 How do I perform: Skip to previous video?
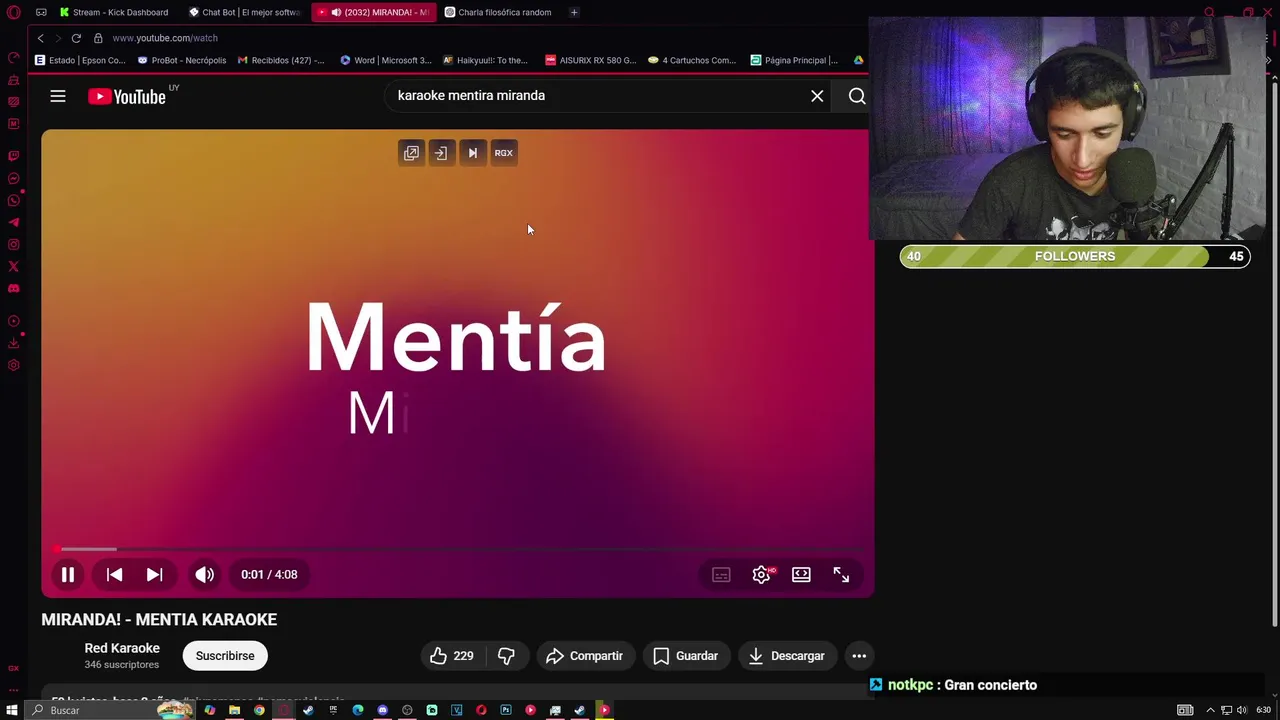(114, 575)
